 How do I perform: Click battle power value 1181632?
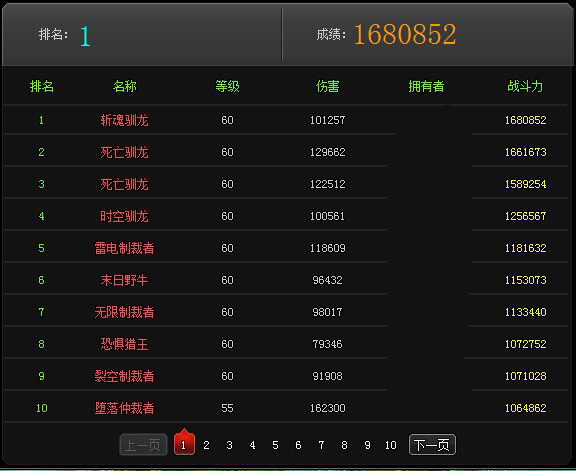[x=525, y=248]
